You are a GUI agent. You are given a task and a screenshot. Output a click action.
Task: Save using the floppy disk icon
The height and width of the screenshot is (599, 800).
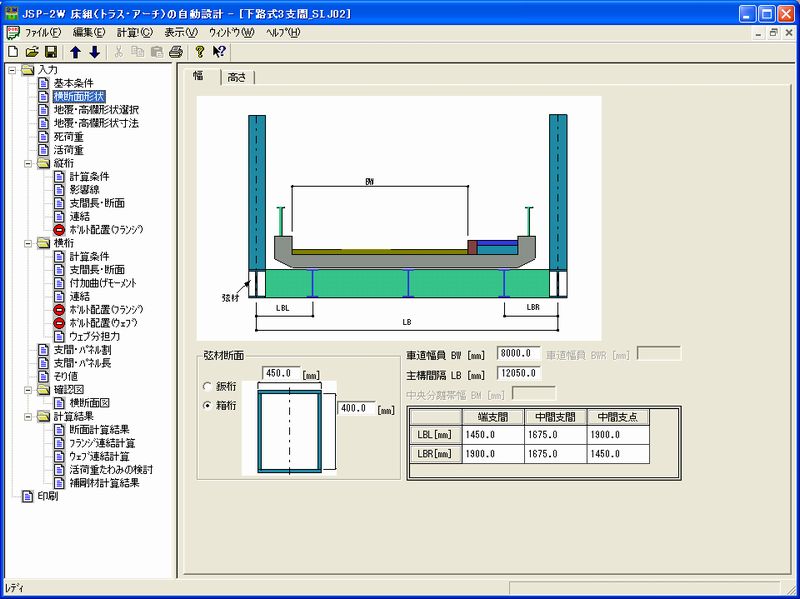(x=50, y=51)
